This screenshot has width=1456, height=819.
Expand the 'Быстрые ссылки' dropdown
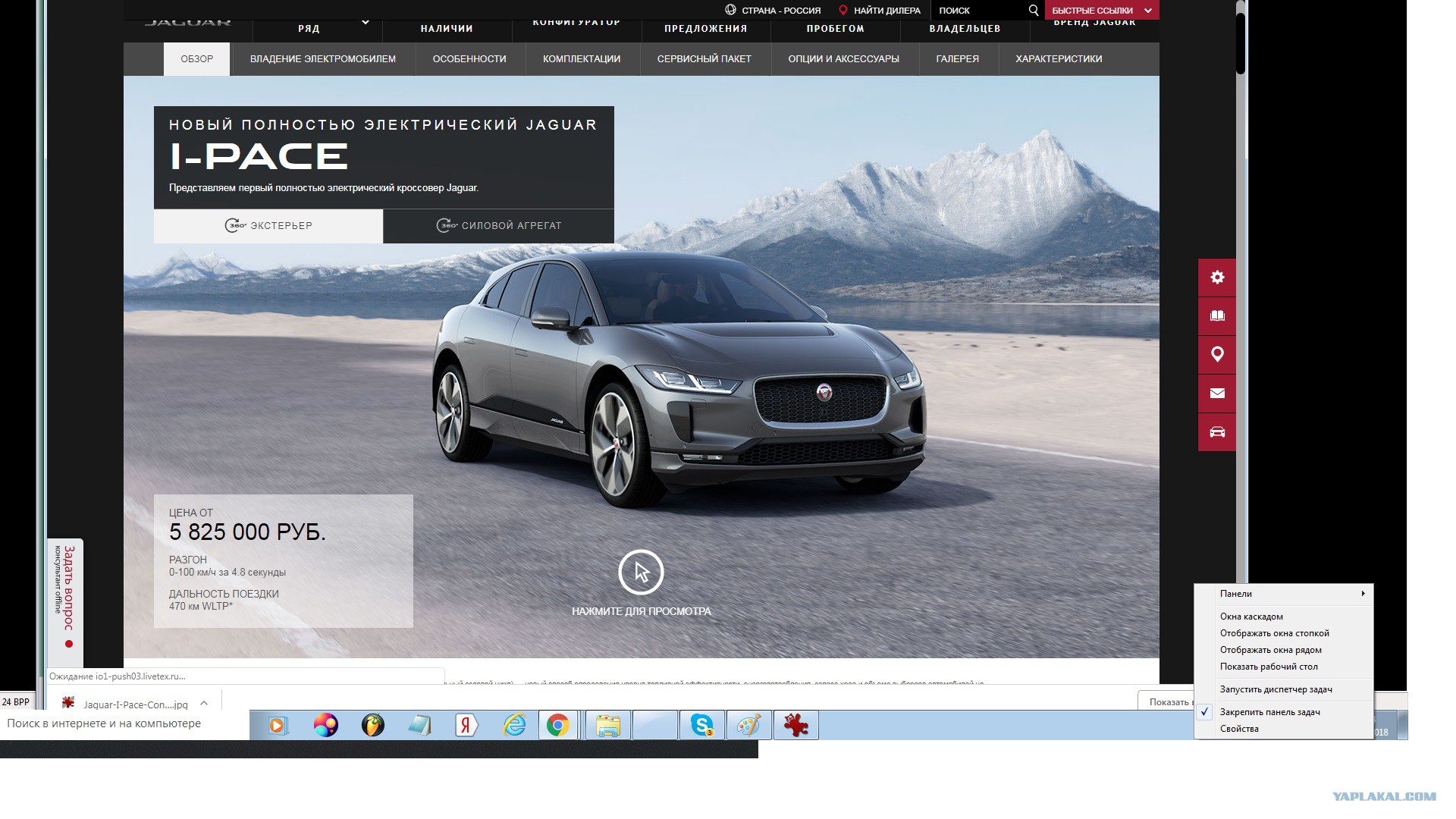pos(1102,11)
